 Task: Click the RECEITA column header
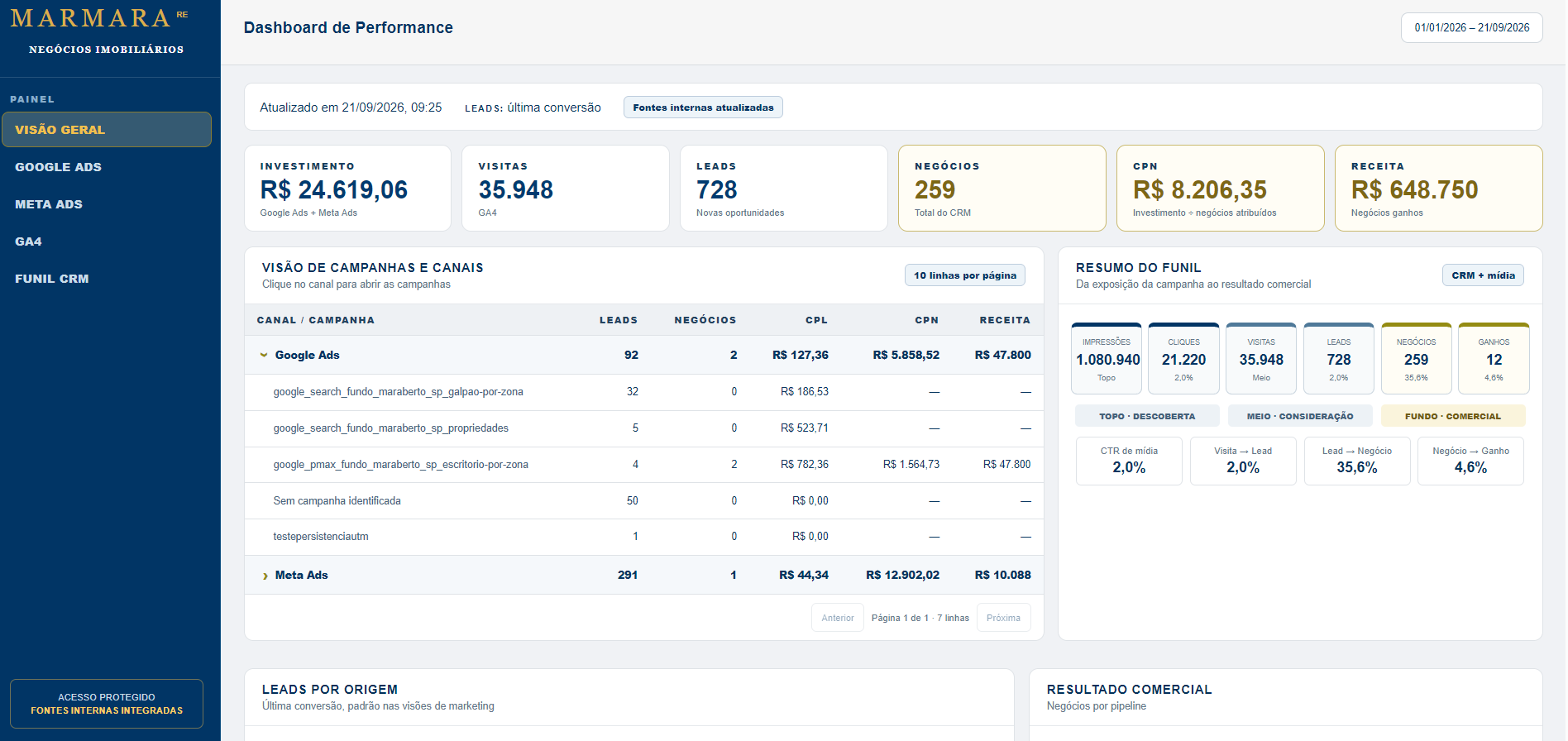[1005, 320]
